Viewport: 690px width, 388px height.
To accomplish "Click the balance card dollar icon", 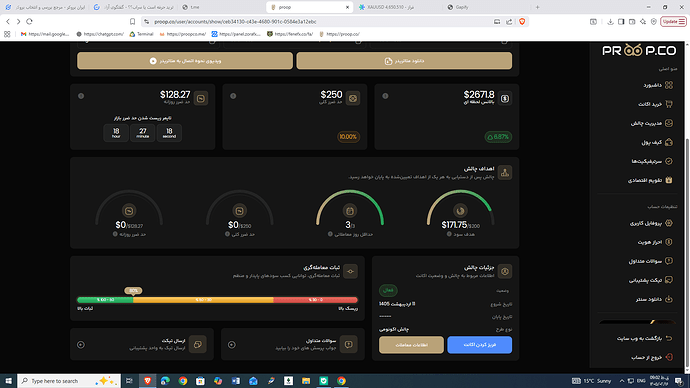I will click(x=505, y=99).
